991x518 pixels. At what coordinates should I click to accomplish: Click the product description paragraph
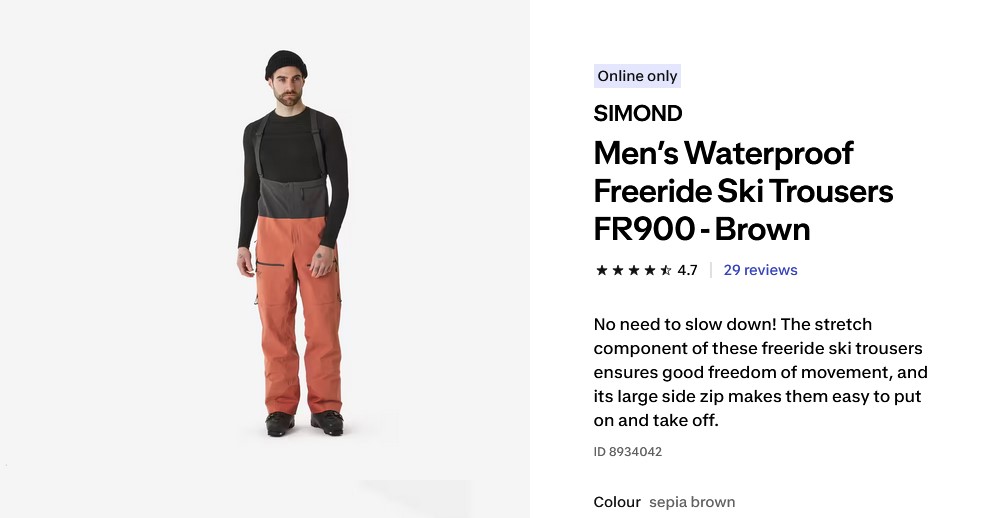(760, 372)
